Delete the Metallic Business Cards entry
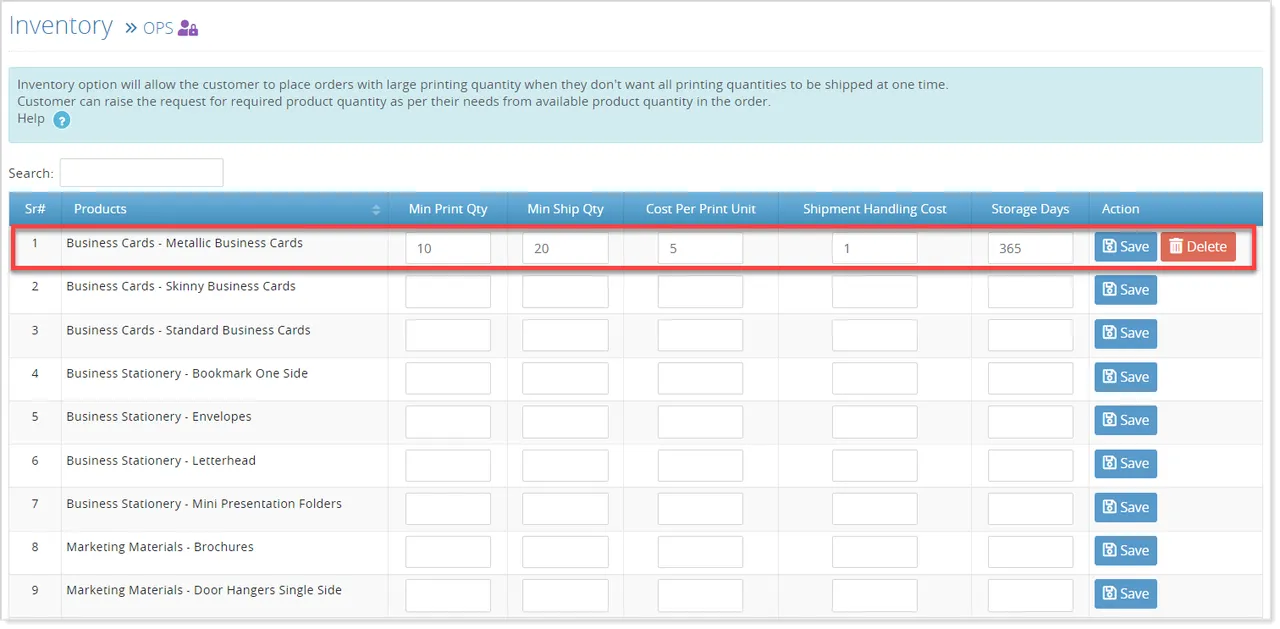 [x=1198, y=246]
